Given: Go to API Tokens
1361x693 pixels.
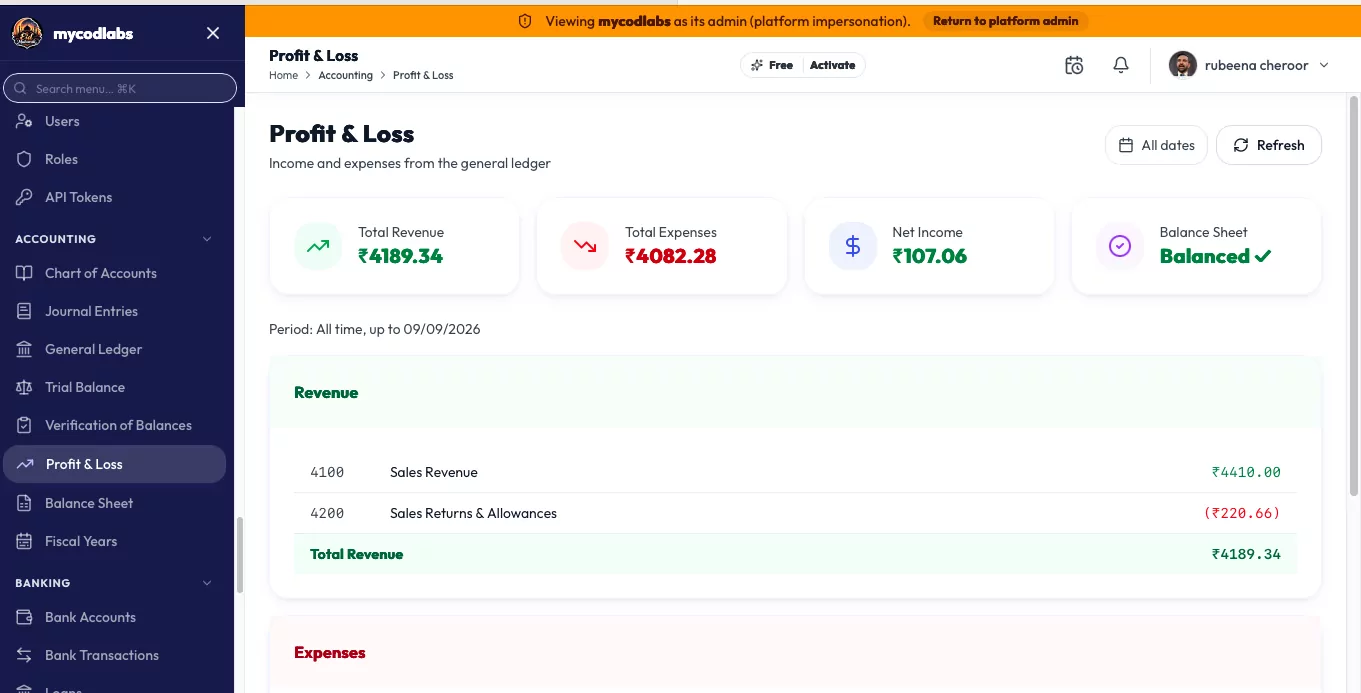Looking at the screenshot, I should pos(78,197).
